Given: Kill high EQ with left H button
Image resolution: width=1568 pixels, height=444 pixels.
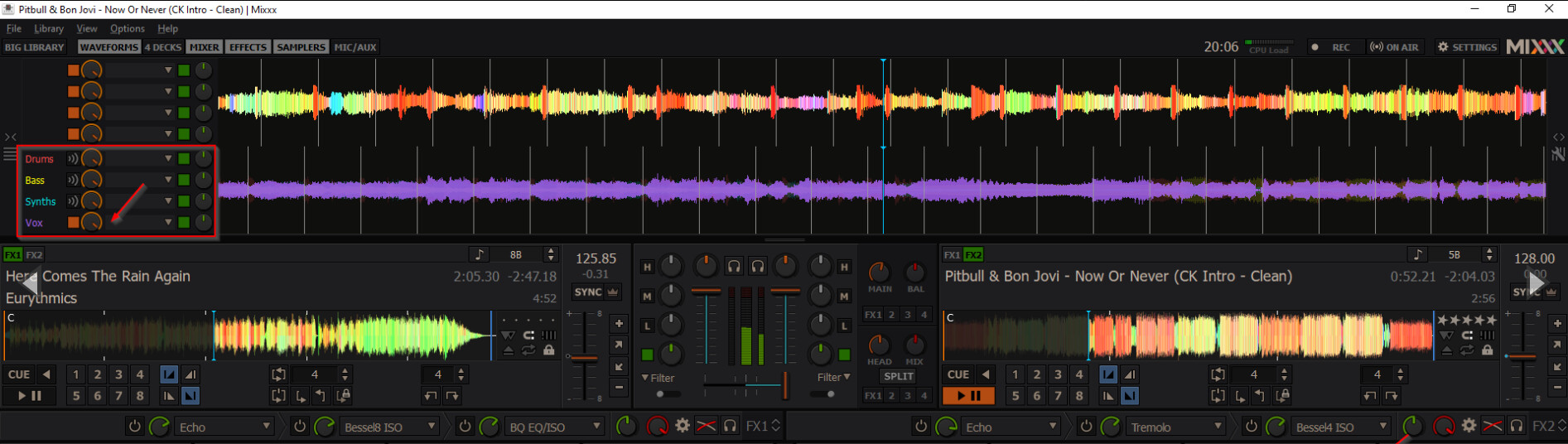Looking at the screenshot, I should pos(647,267).
